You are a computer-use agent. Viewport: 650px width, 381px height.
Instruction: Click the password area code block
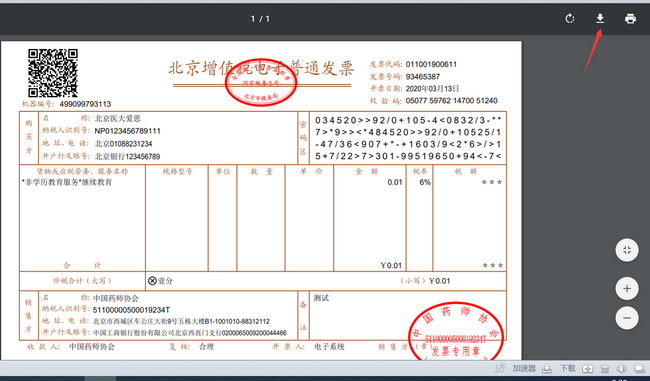tap(407, 138)
